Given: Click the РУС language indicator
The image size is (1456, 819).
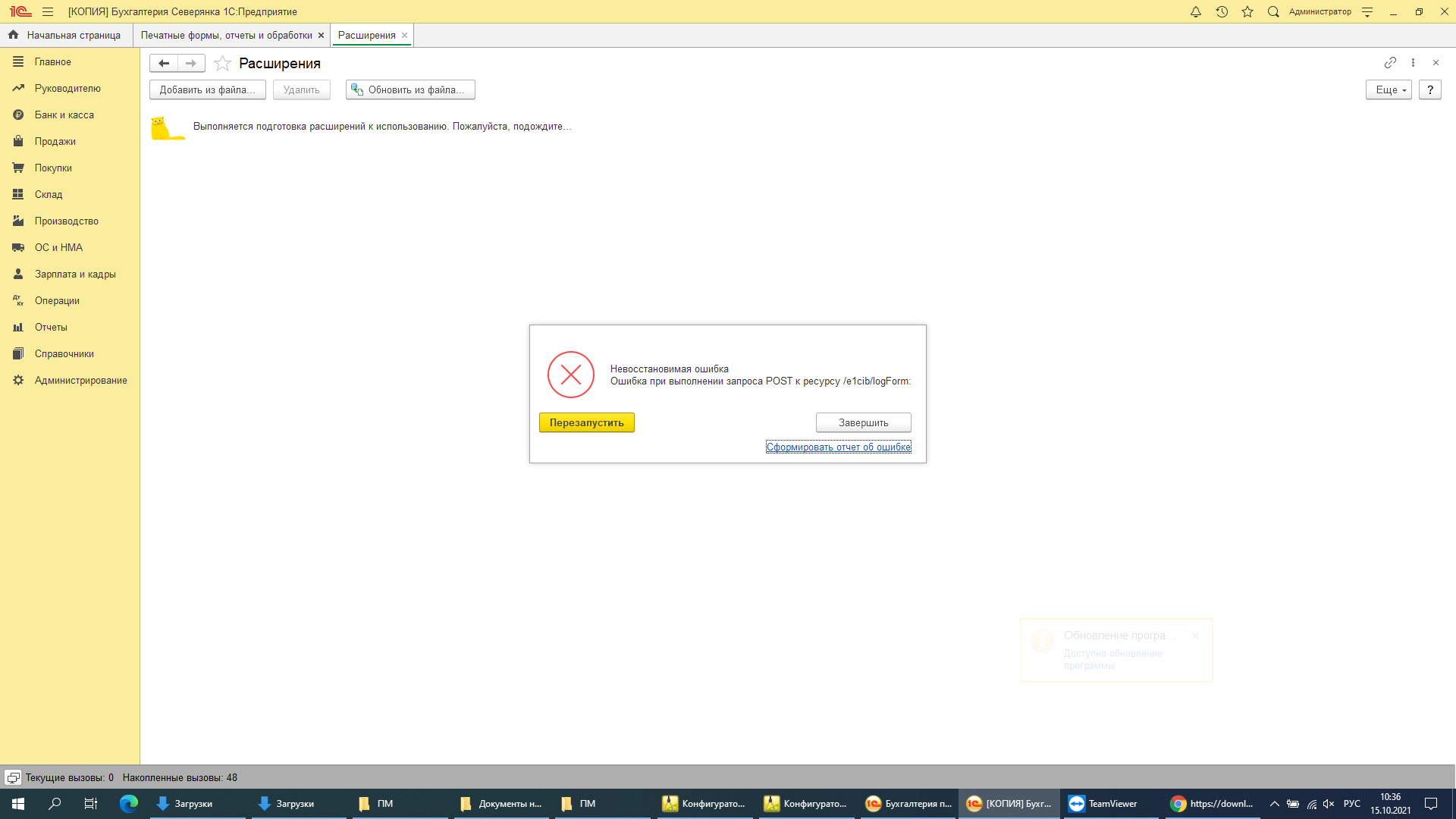Looking at the screenshot, I should point(1352,803).
